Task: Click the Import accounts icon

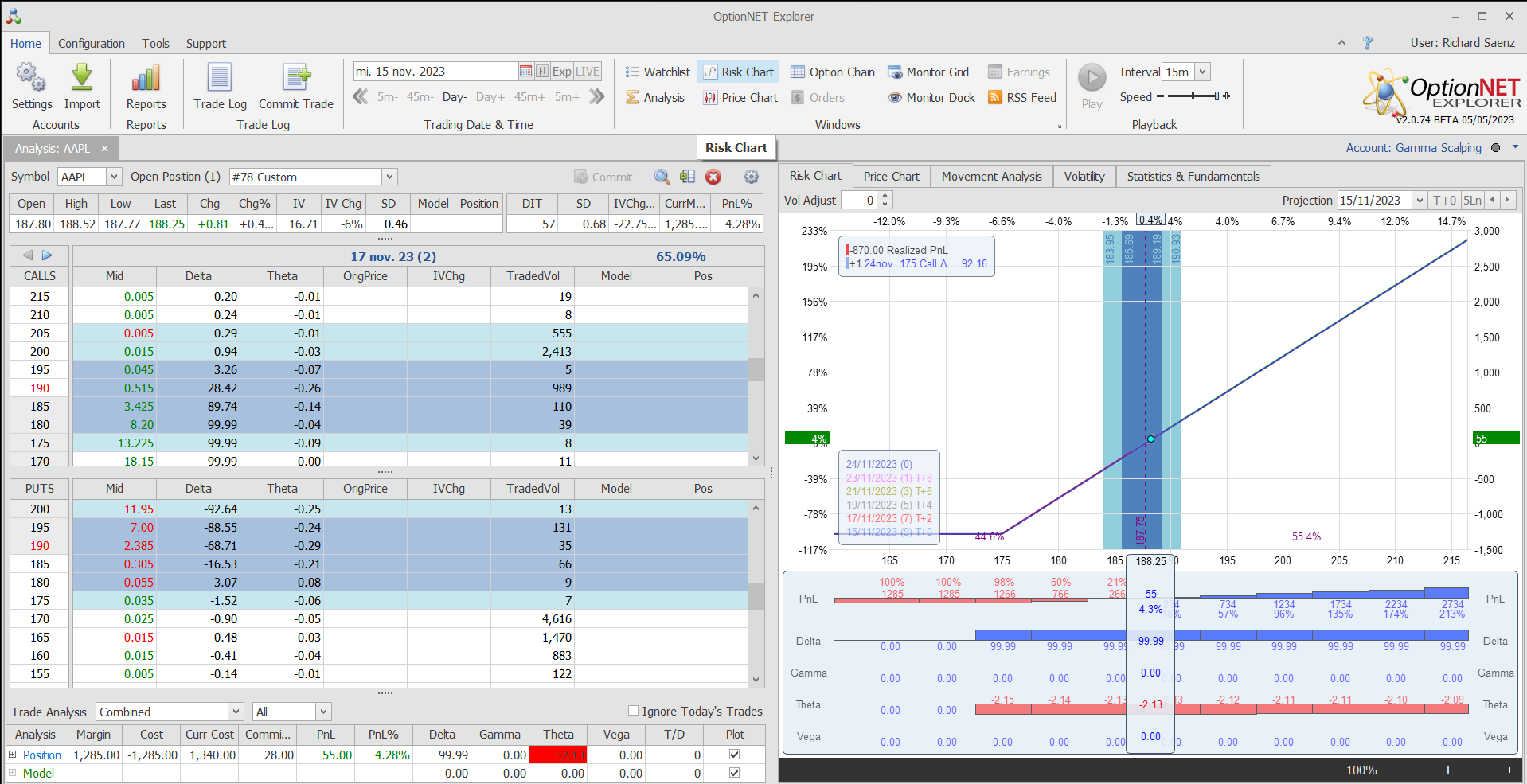Action: (x=82, y=86)
